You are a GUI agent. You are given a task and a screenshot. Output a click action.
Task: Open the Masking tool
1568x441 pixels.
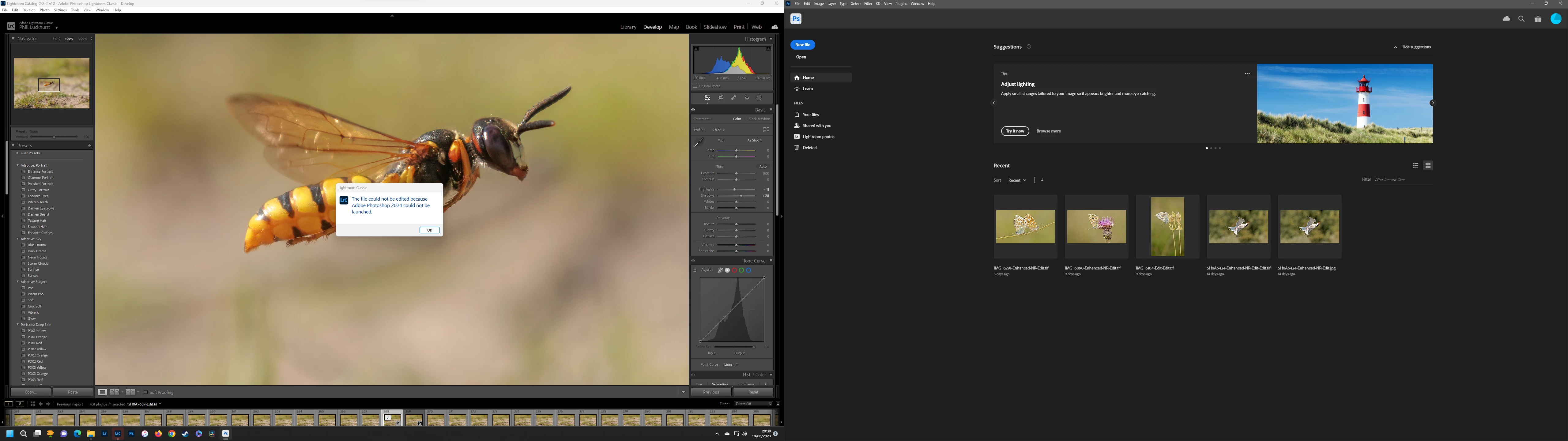[x=759, y=98]
